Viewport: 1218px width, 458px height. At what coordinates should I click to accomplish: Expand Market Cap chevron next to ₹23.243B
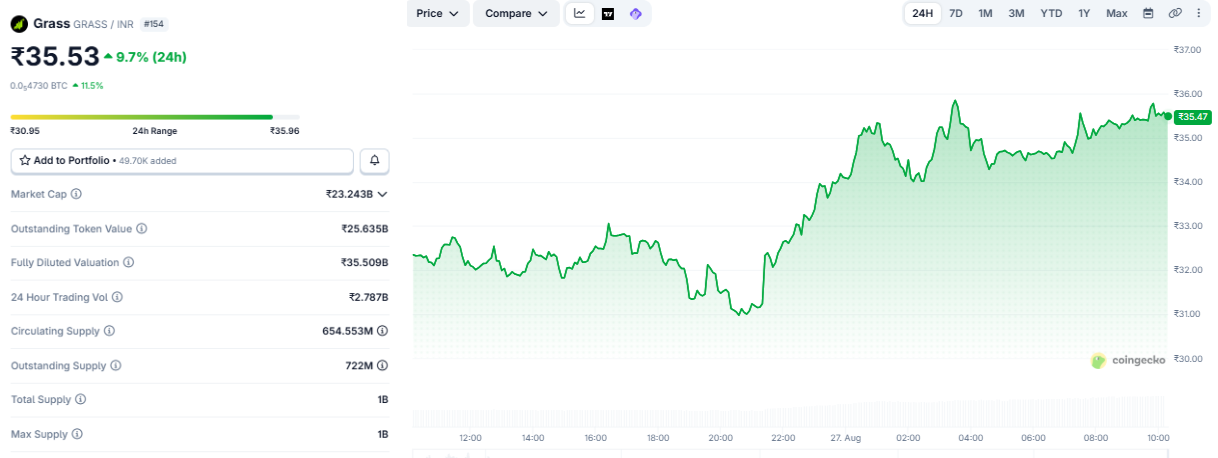tap(382, 194)
